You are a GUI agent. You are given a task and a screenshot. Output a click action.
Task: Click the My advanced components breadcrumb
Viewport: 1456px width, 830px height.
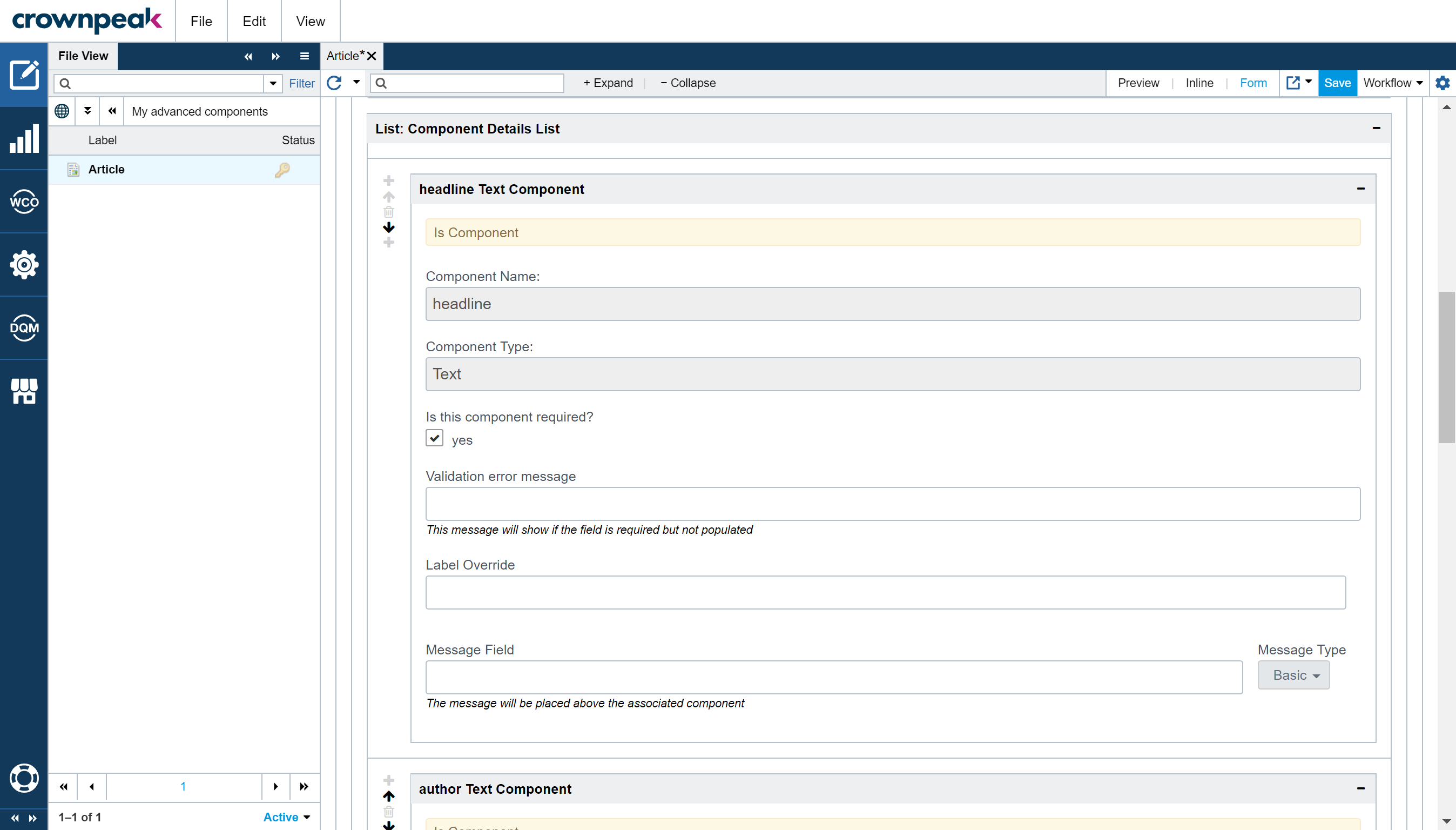point(199,112)
